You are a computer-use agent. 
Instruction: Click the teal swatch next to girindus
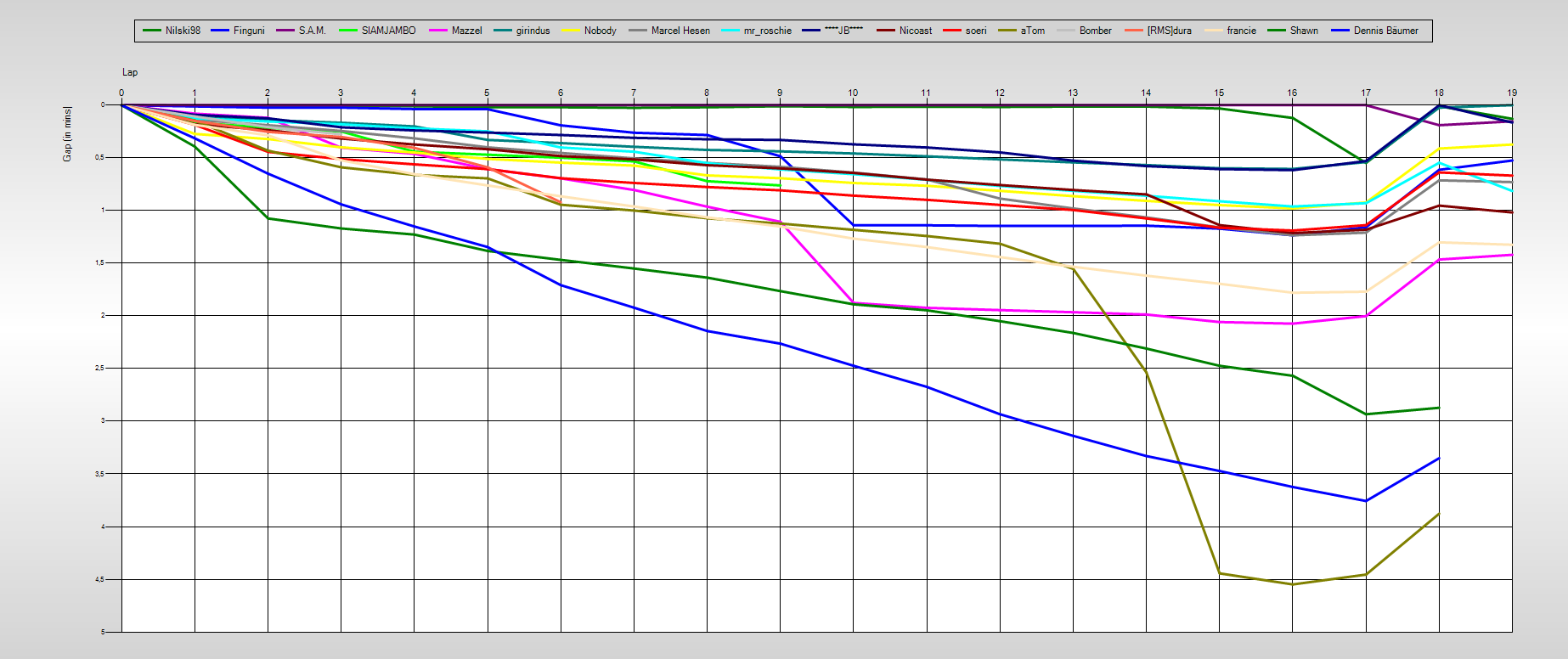pos(503,31)
